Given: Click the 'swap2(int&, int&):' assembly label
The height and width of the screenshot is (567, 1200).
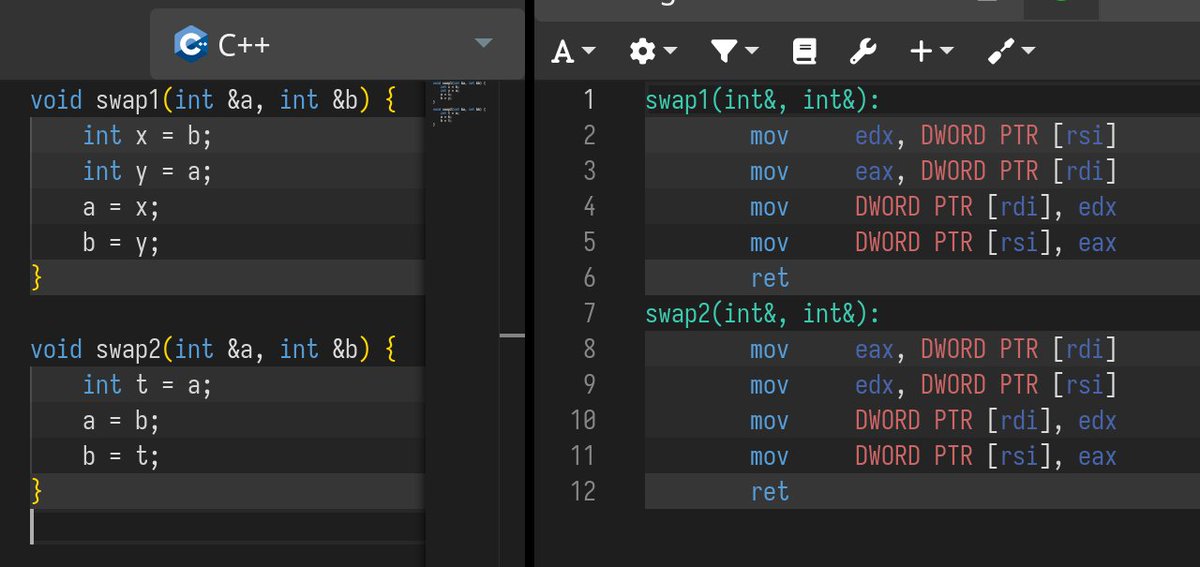Looking at the screenshot, I should [x=763, y=314].
